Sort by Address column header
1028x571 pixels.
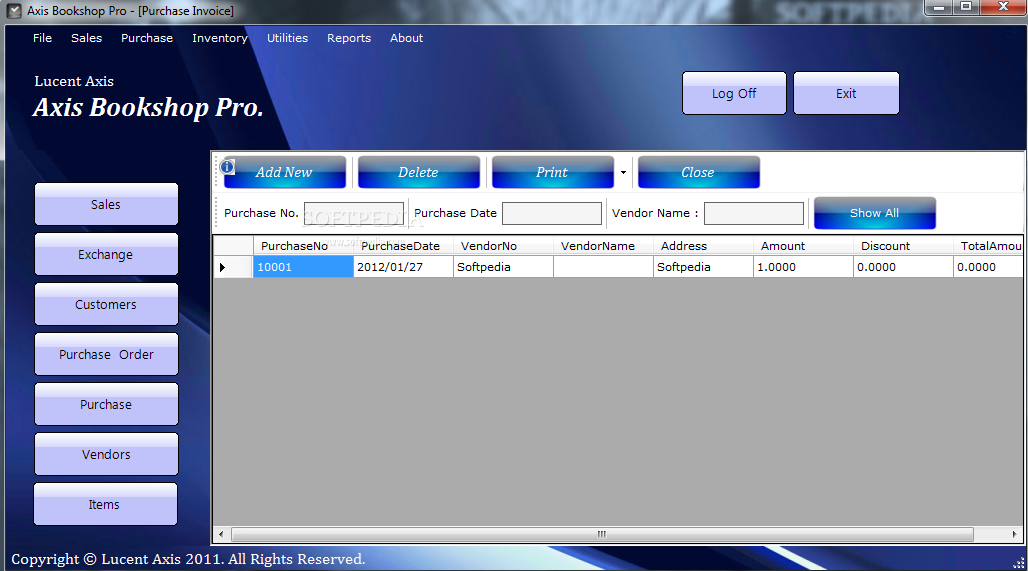click(703, 246)
